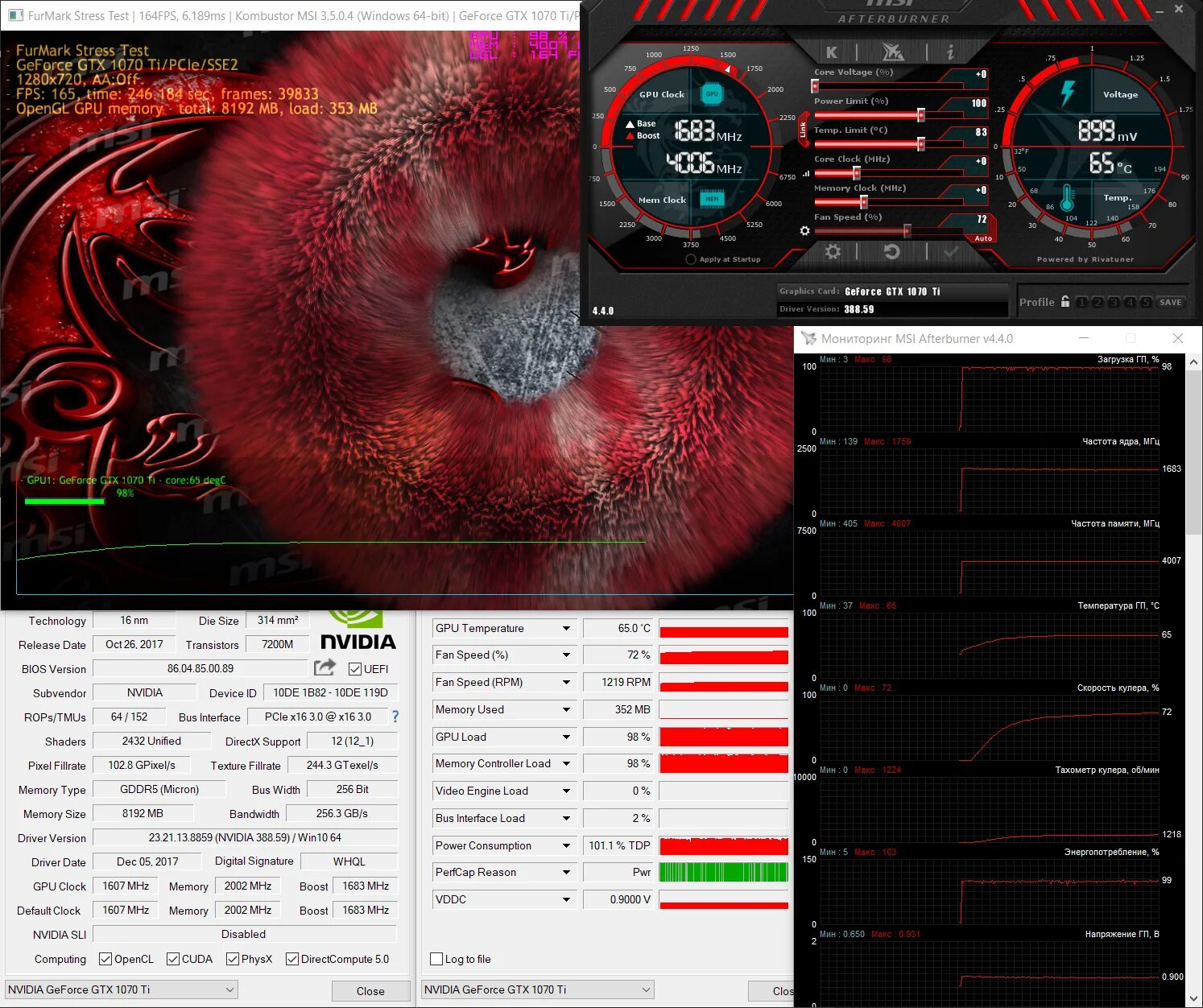Image resolution: width=1203 pixels, height=1008 pixels.
Task: Enable the Log to file checkbox
Action: pos(436,959)
